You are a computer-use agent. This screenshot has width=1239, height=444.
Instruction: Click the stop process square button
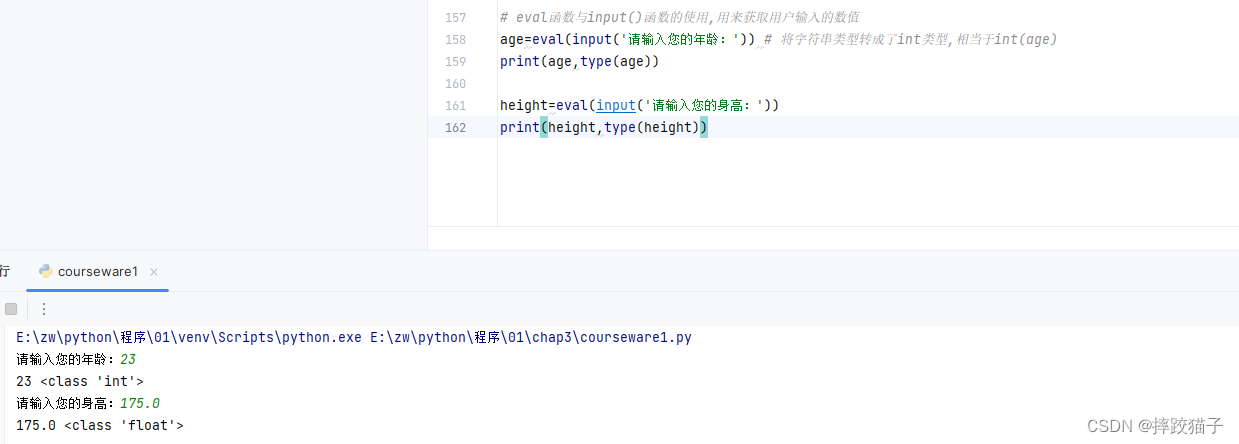point(11,309)
